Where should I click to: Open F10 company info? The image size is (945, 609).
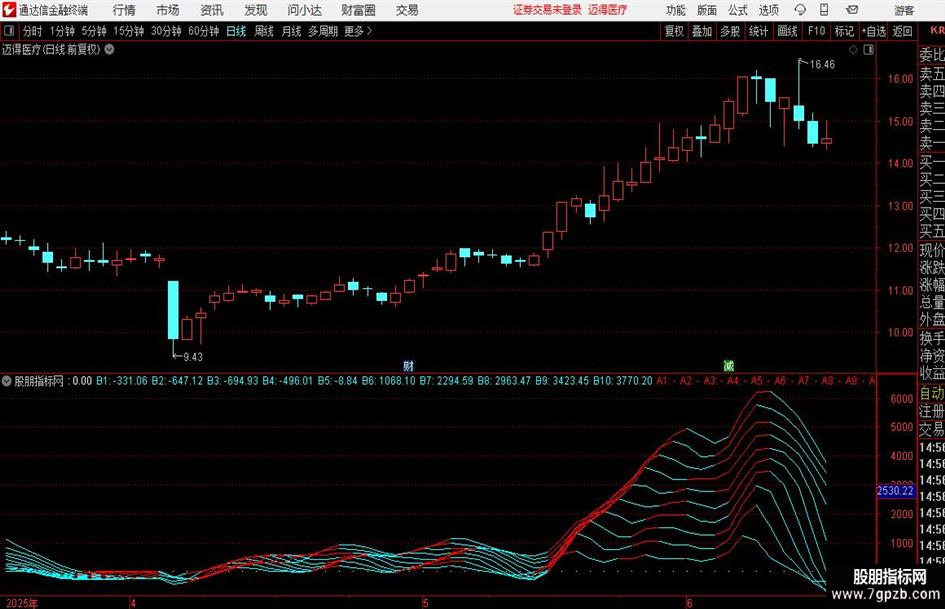pos(817,31)
